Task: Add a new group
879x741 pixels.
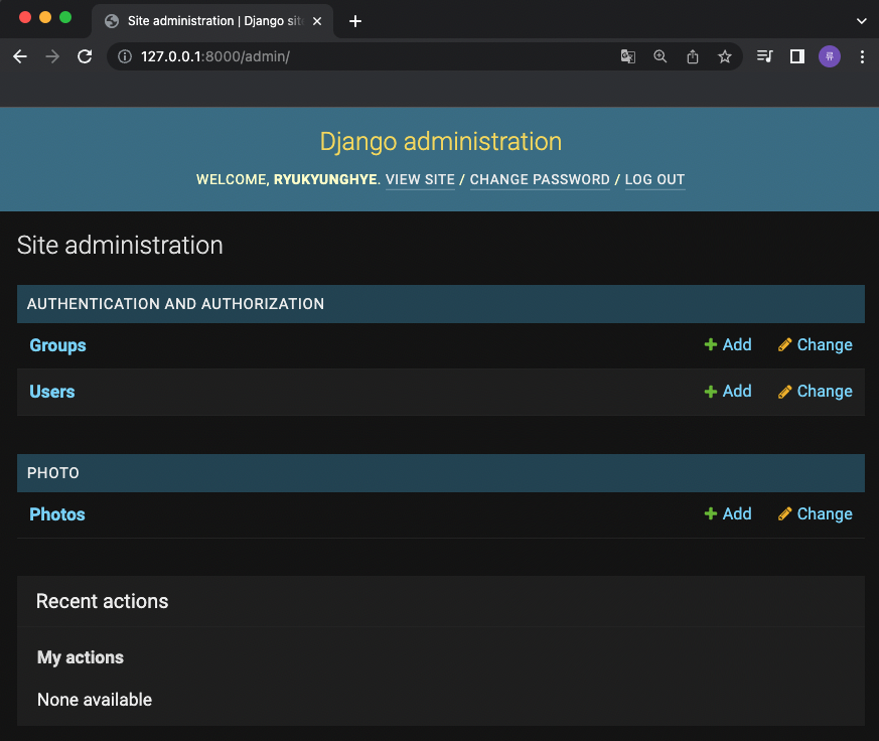Action: 728,345
